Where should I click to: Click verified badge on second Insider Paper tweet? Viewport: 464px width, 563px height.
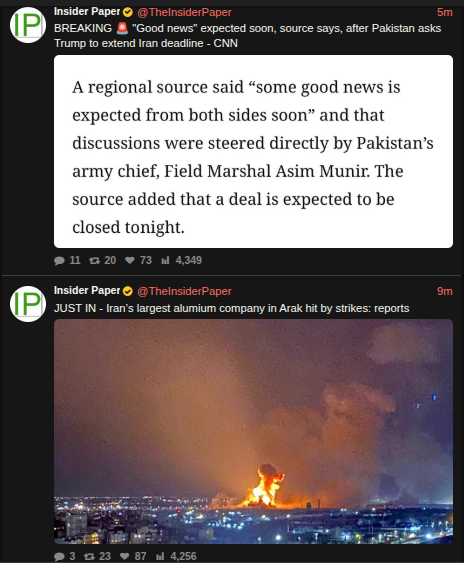[x=128, y=291]
